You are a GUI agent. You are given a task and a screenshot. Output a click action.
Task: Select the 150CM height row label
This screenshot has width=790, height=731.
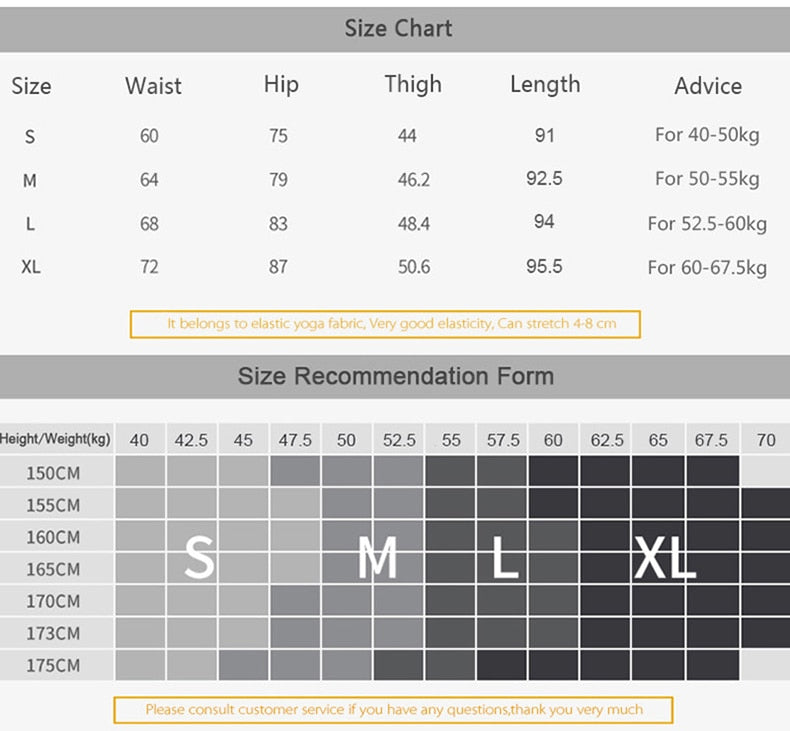(x=54, y=473)
